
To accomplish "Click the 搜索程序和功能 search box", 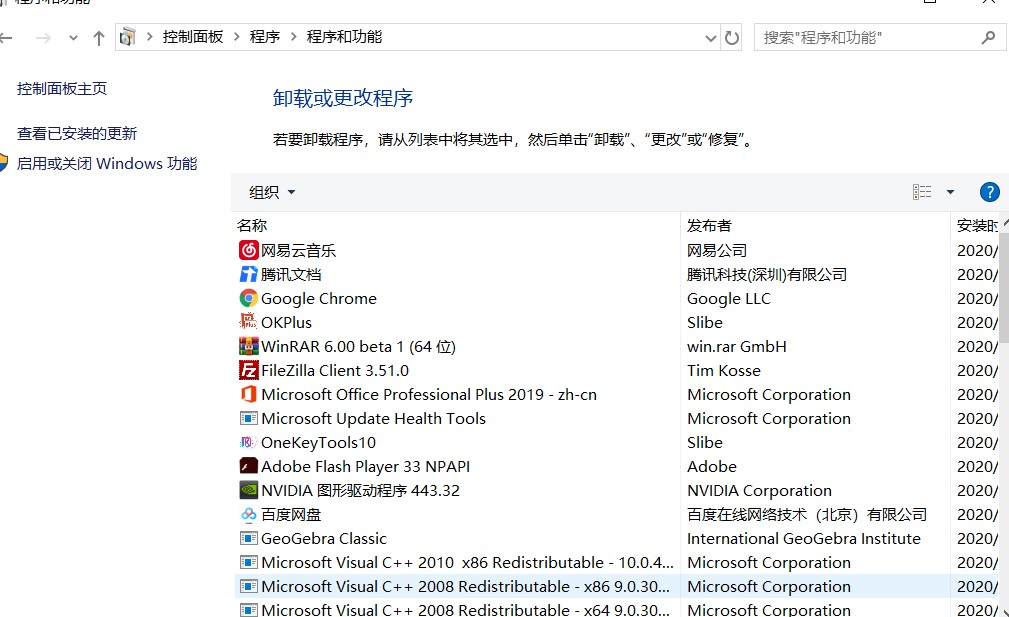I will click(865, 38).
